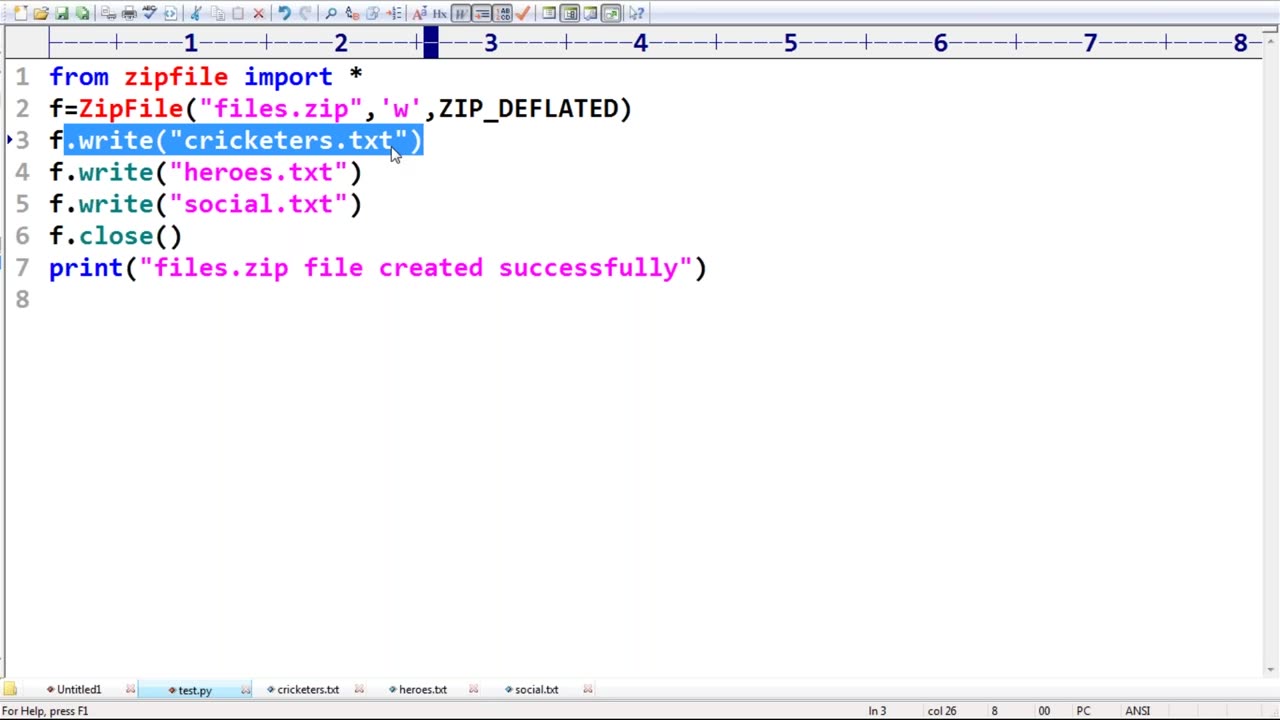The image size is (1280, 720).
Task: Run the spell check (ABC) tool
Action: 150,13
